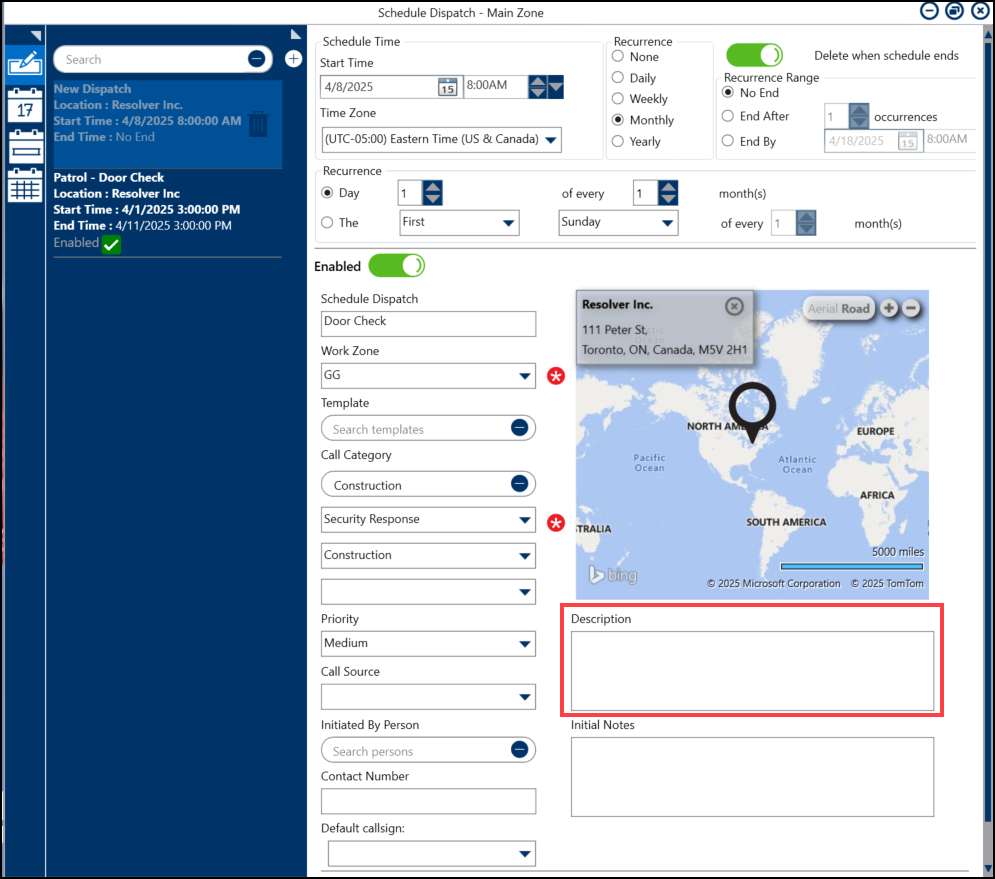This screenshot has width=995, height=879.
Task: Click the Description text box
Action: pyautogui.click(x=752, y=670)
